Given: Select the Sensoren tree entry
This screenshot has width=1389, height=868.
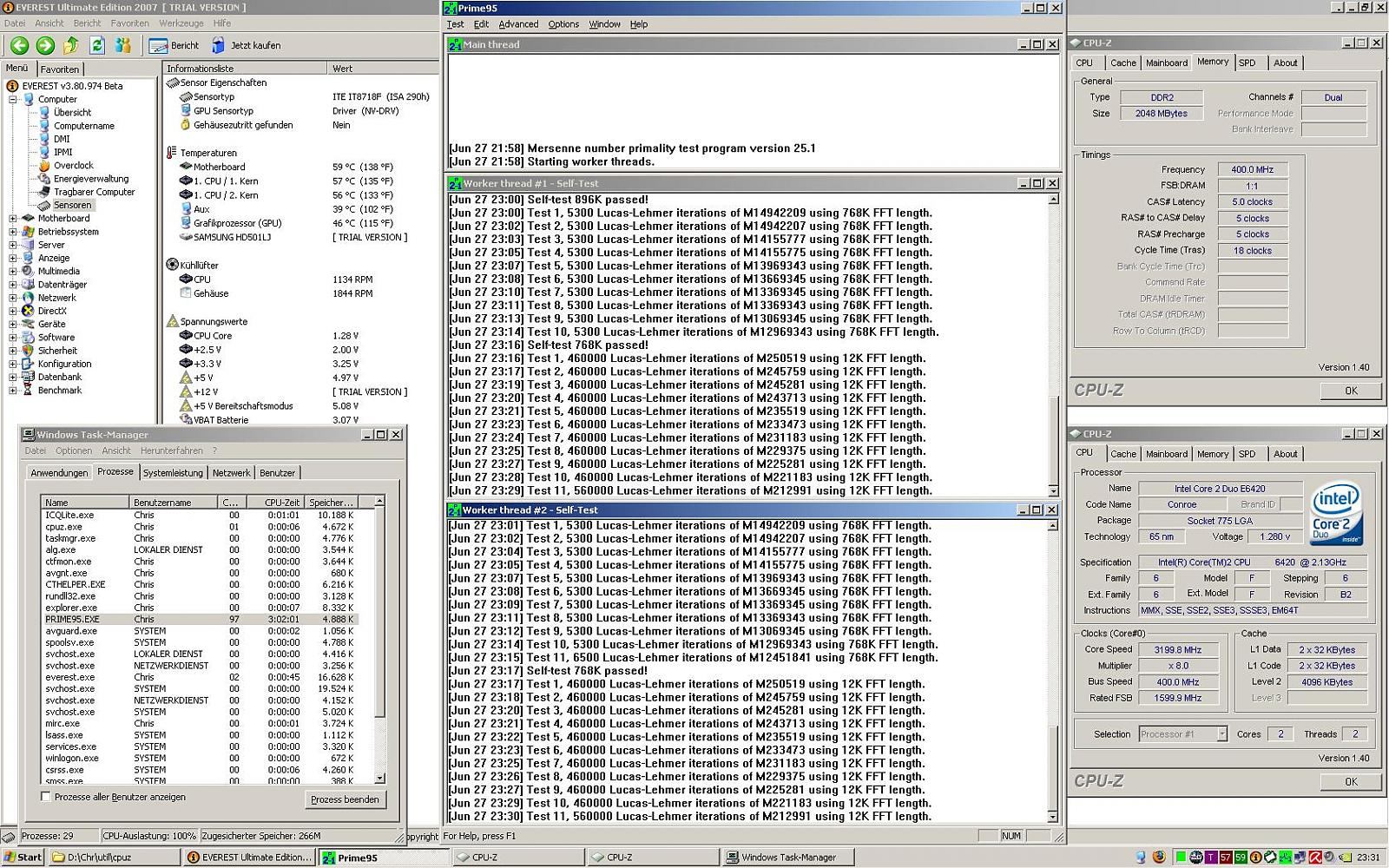Looking at the screenshot, I should (72, 206).
